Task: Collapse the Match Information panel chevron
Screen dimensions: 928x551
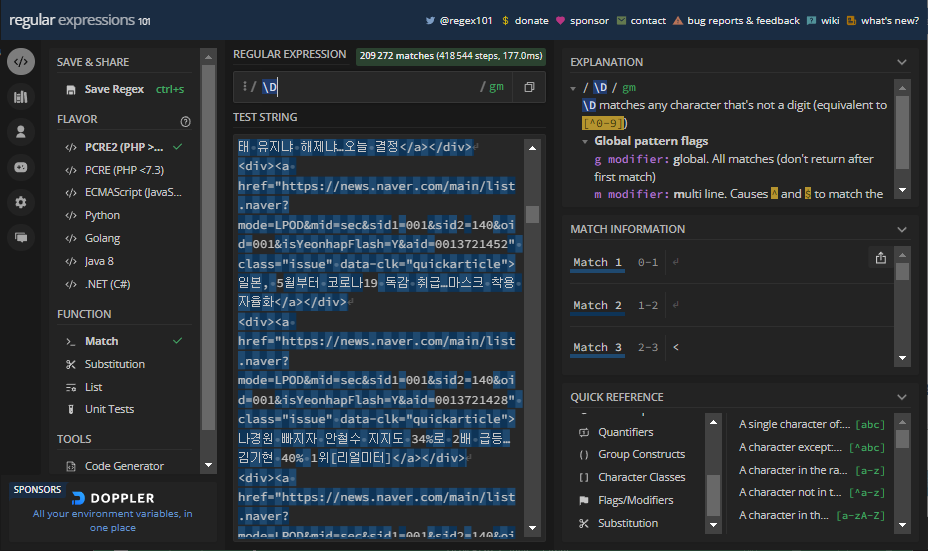Action: tap(901, 230)
